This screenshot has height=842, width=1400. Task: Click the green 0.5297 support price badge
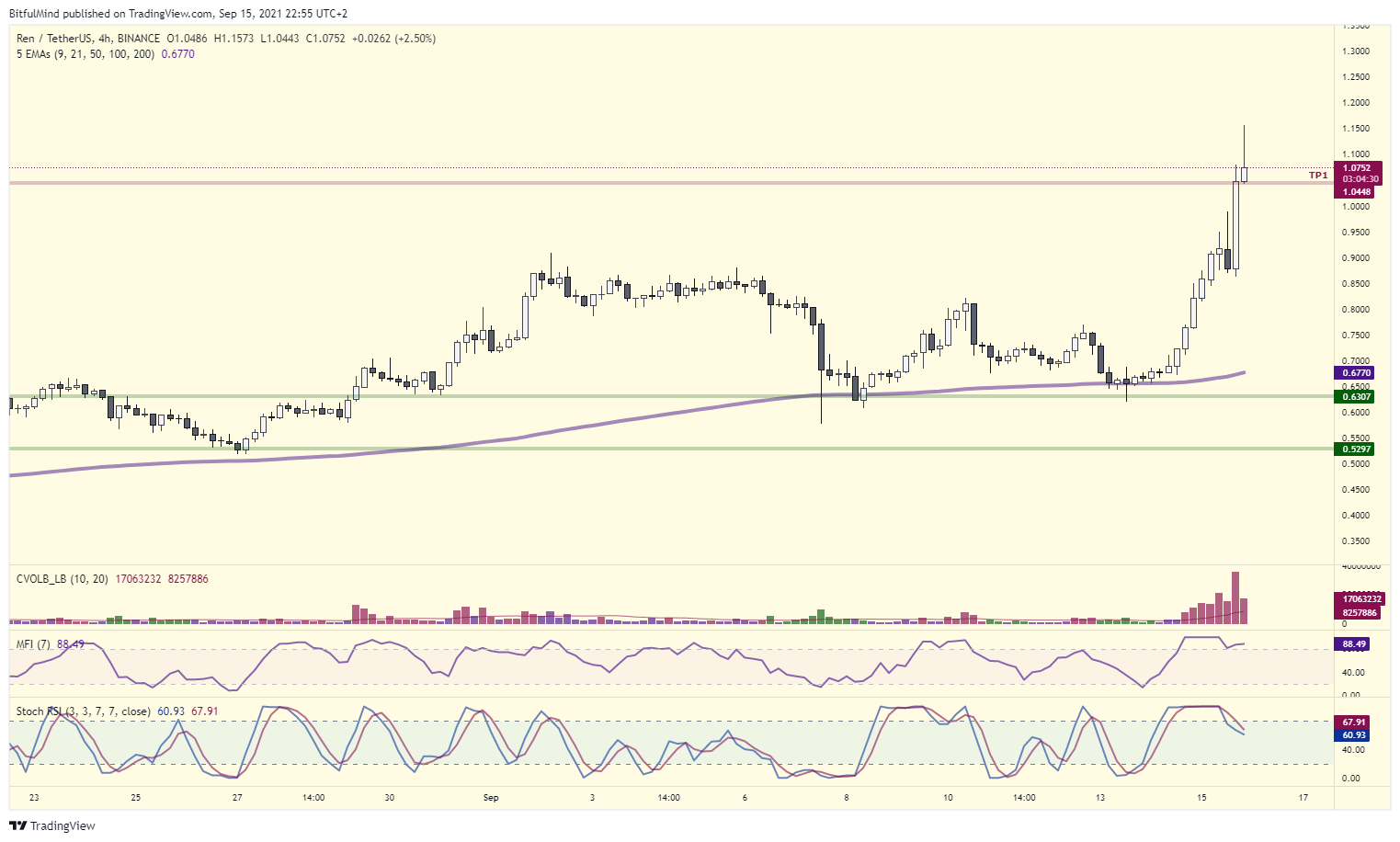point(1357,449)
